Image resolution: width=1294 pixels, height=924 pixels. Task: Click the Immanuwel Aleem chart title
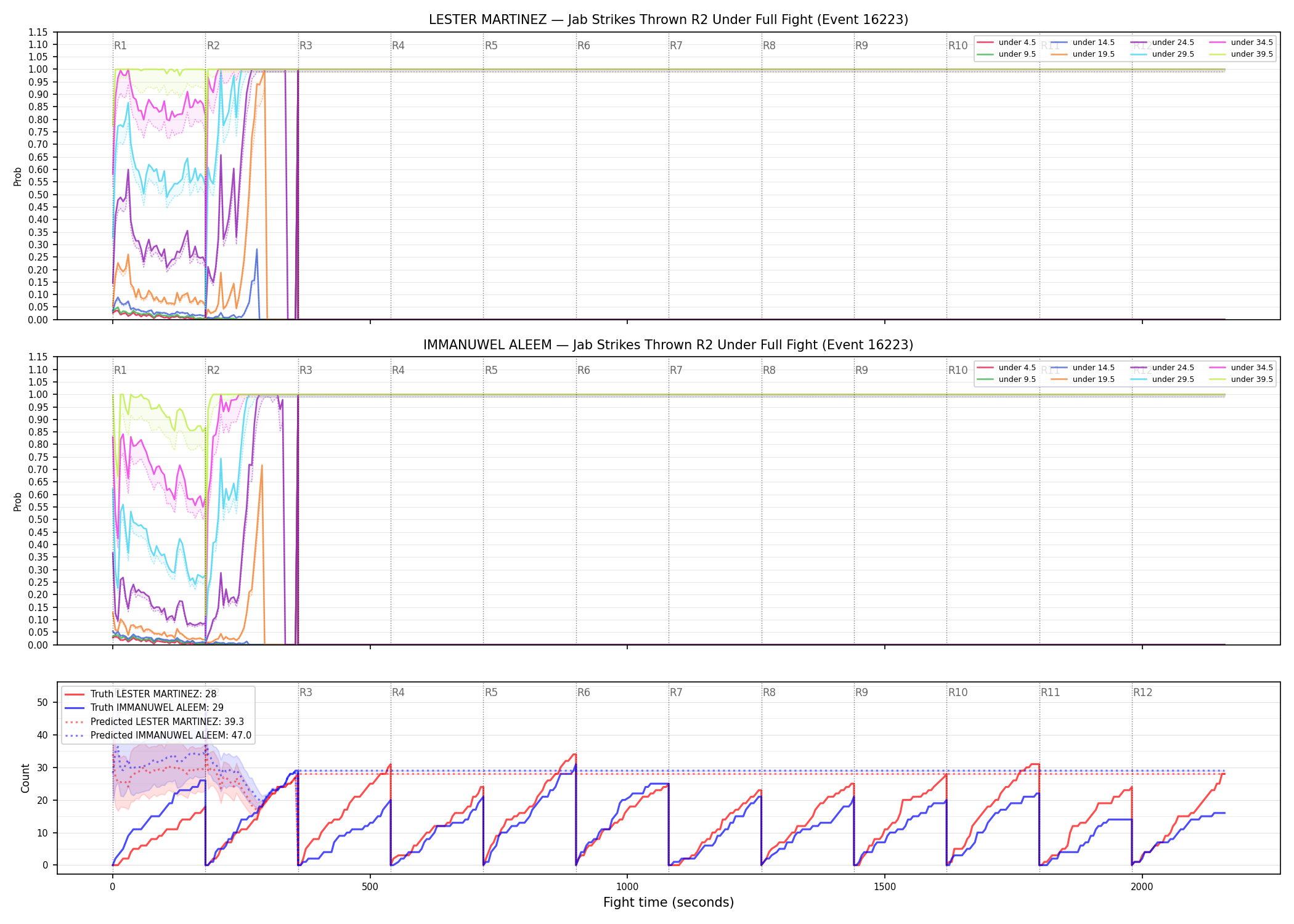pos(669,345)
